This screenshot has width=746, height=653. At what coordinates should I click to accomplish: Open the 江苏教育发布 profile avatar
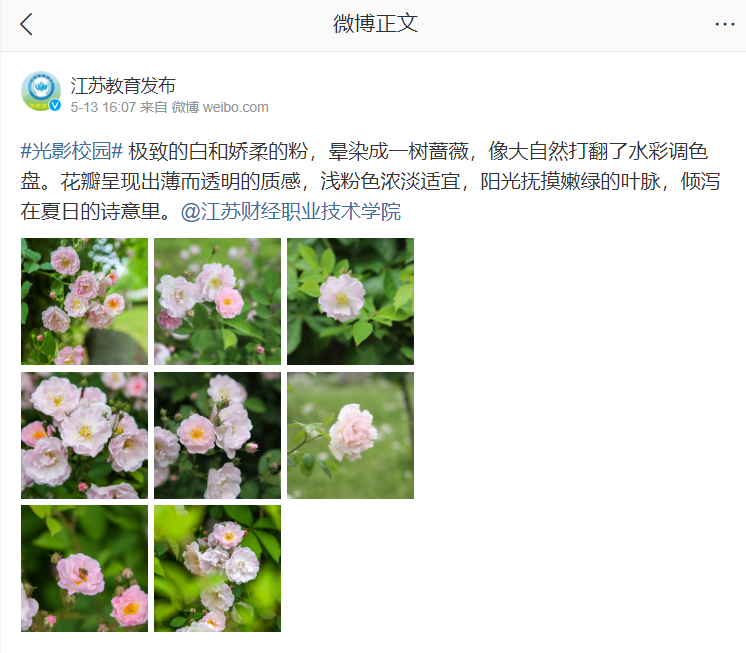click(x=41, y=91)
